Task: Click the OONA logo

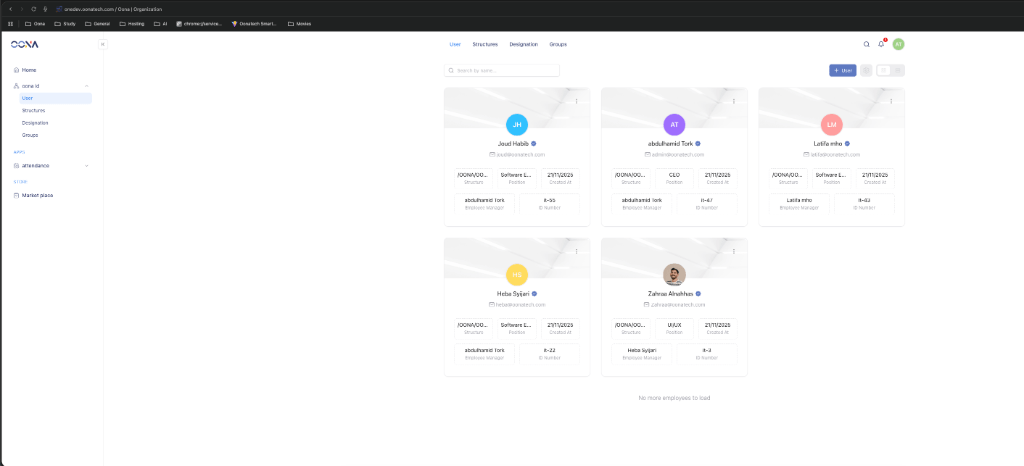Action: 25,44
